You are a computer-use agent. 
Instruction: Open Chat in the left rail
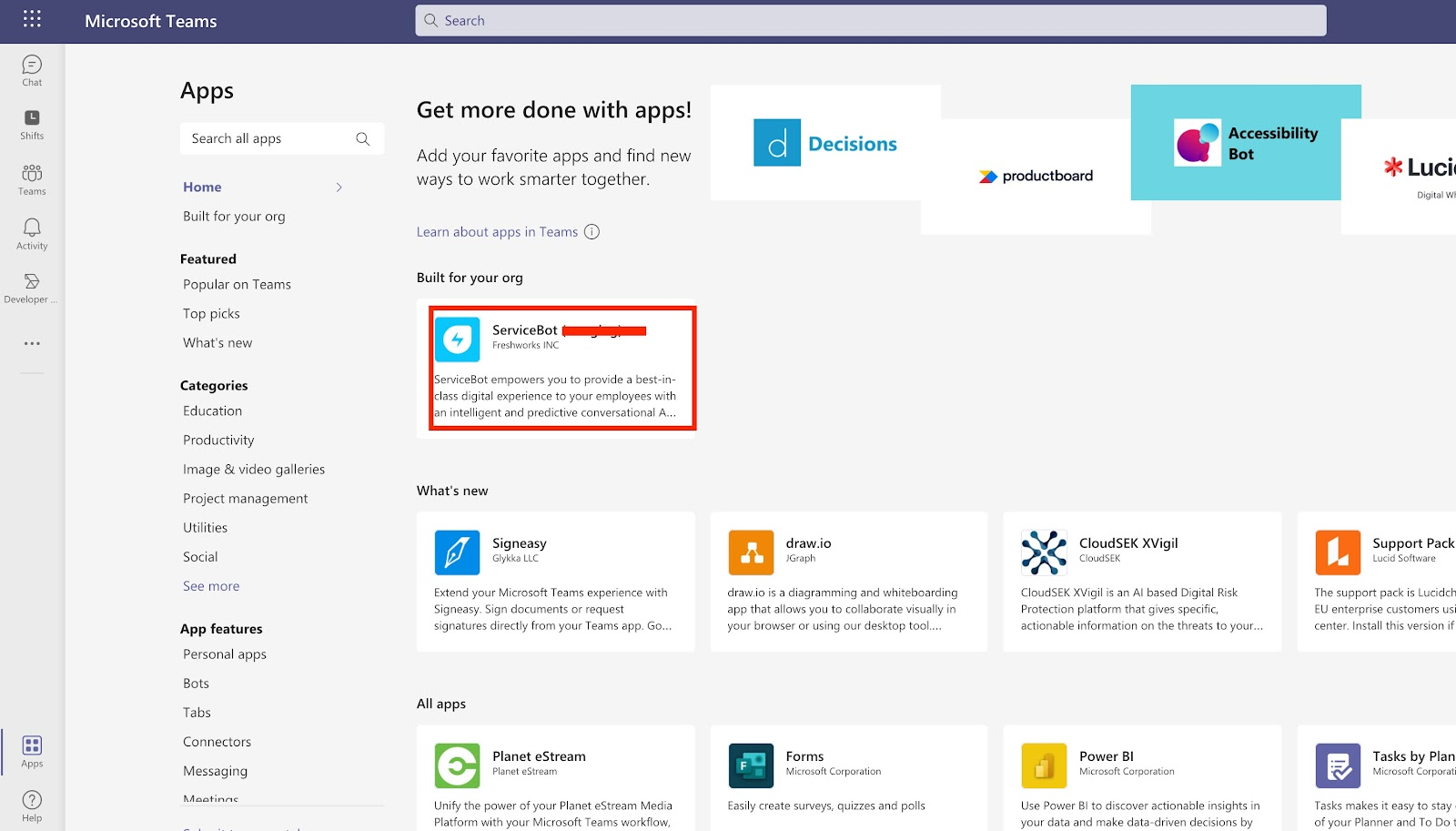[32, 71]
